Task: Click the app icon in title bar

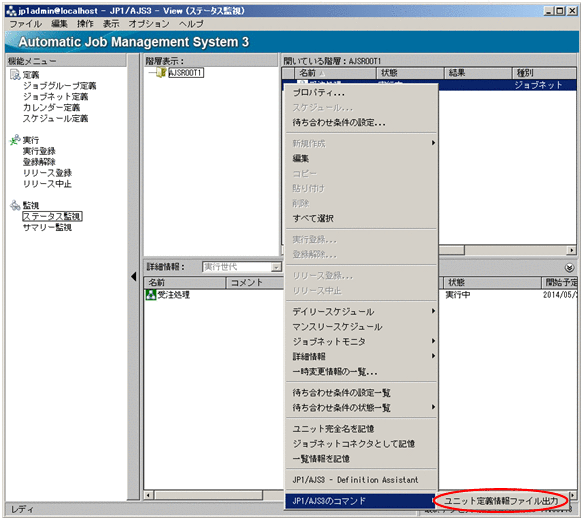Action: click(x=12, y=11)
